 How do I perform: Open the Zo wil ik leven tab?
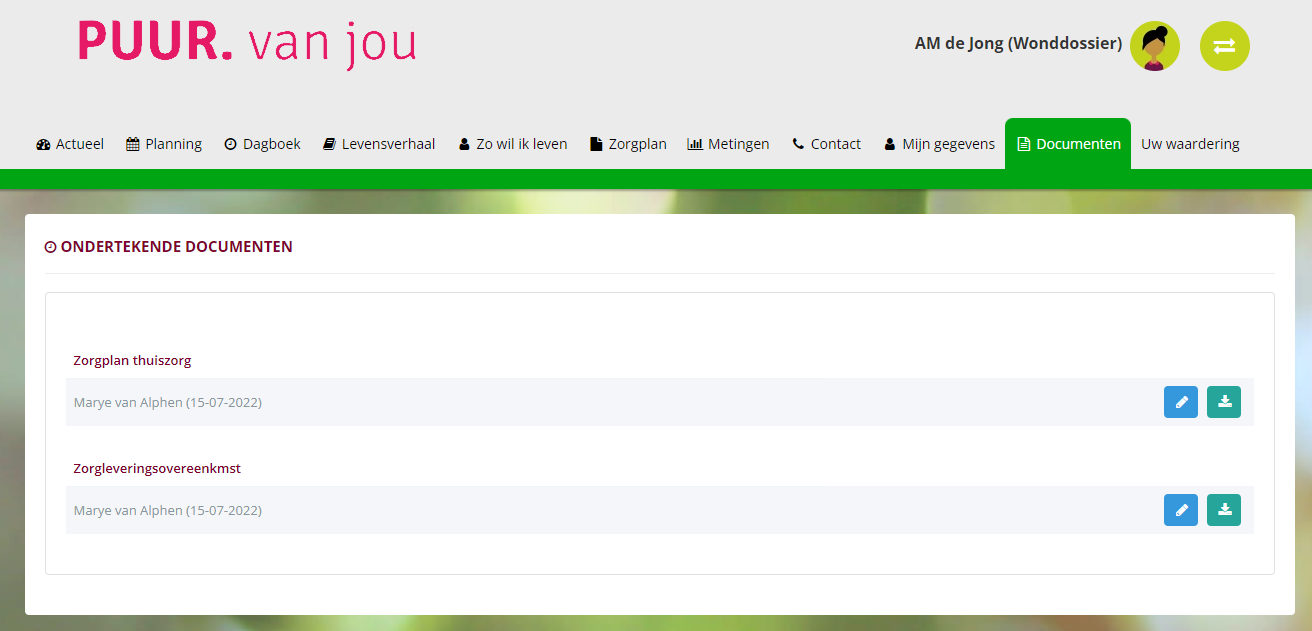[513, 144]
